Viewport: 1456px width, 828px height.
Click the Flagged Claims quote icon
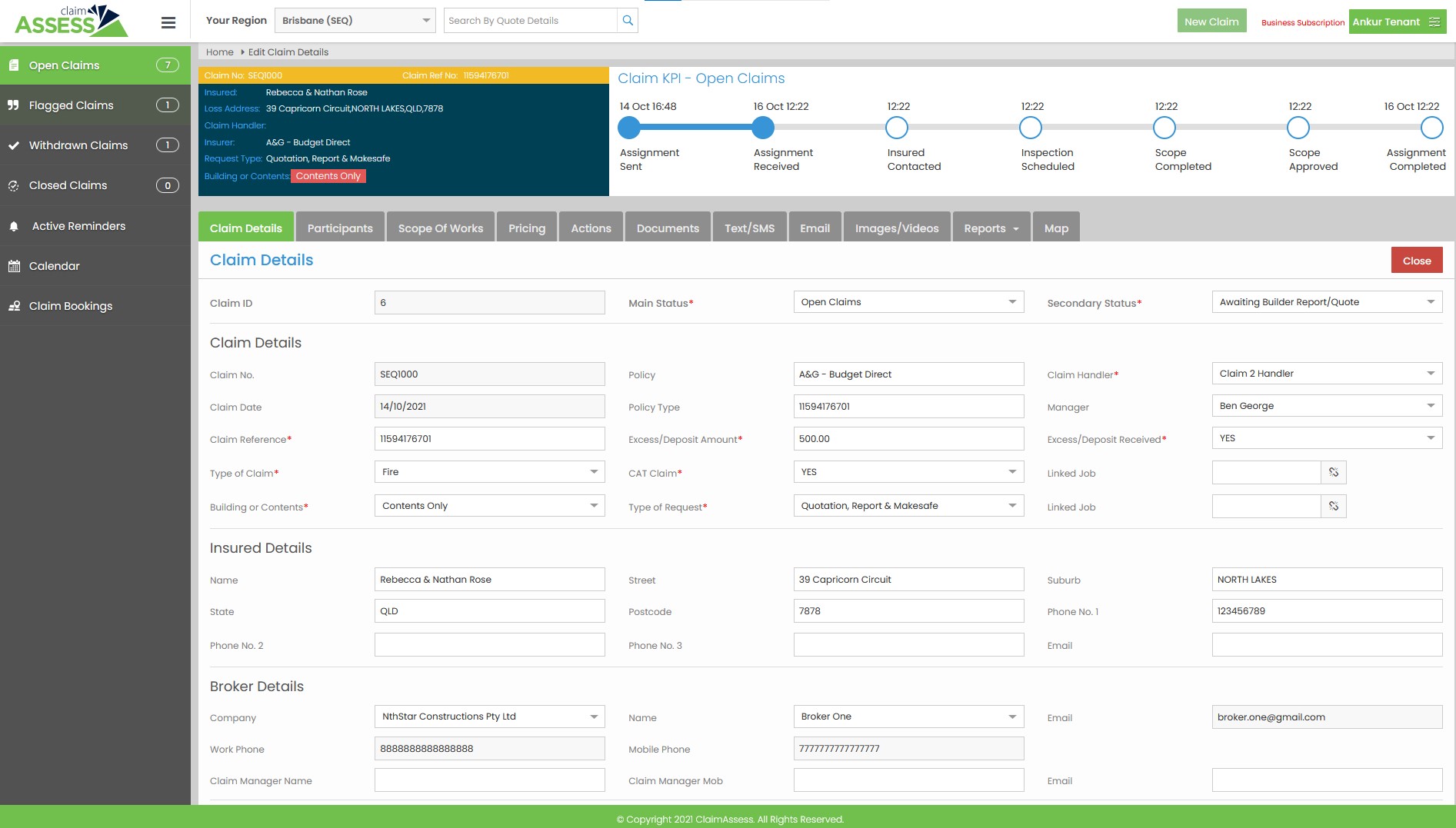[x=14, y=105]
